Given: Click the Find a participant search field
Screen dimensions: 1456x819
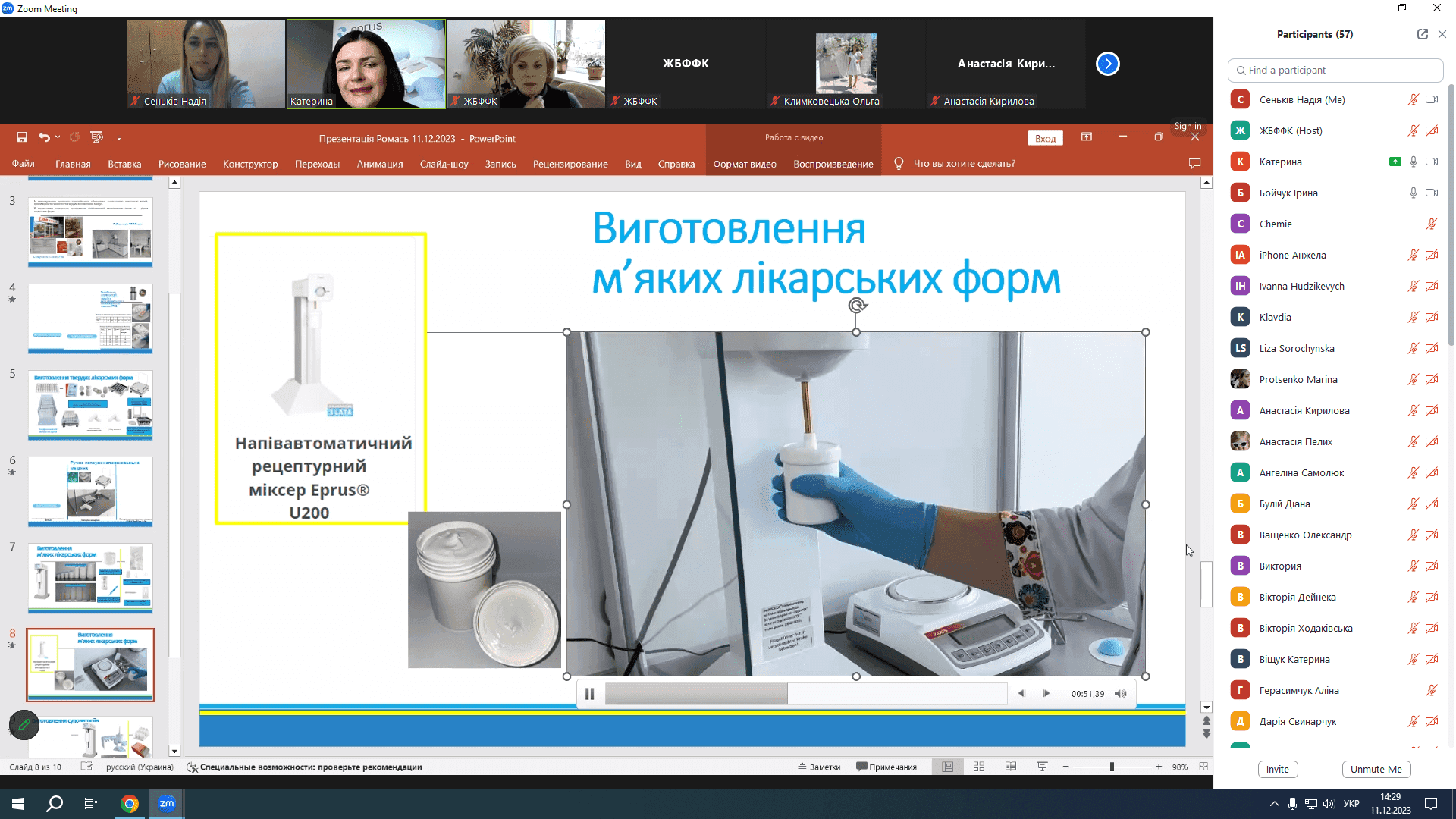Looking at the screenshot, I should point(1335,71).
